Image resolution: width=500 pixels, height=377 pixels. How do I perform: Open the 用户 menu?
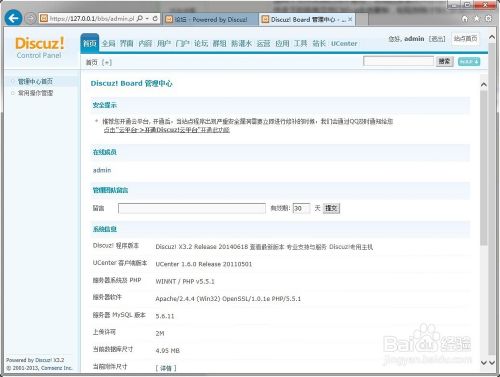pos(164,43)
